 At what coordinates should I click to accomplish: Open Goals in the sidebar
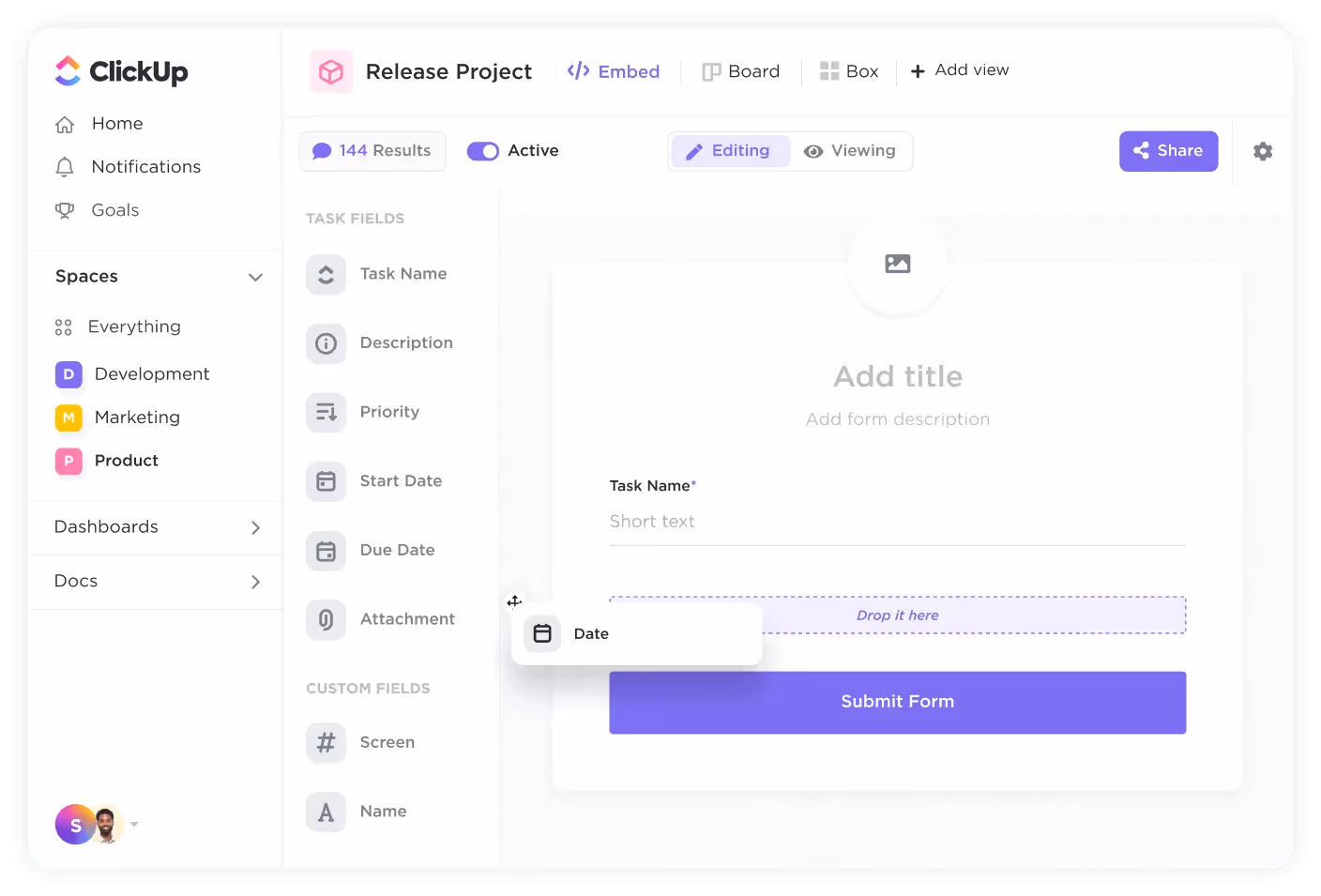click(x=115, y=210)
